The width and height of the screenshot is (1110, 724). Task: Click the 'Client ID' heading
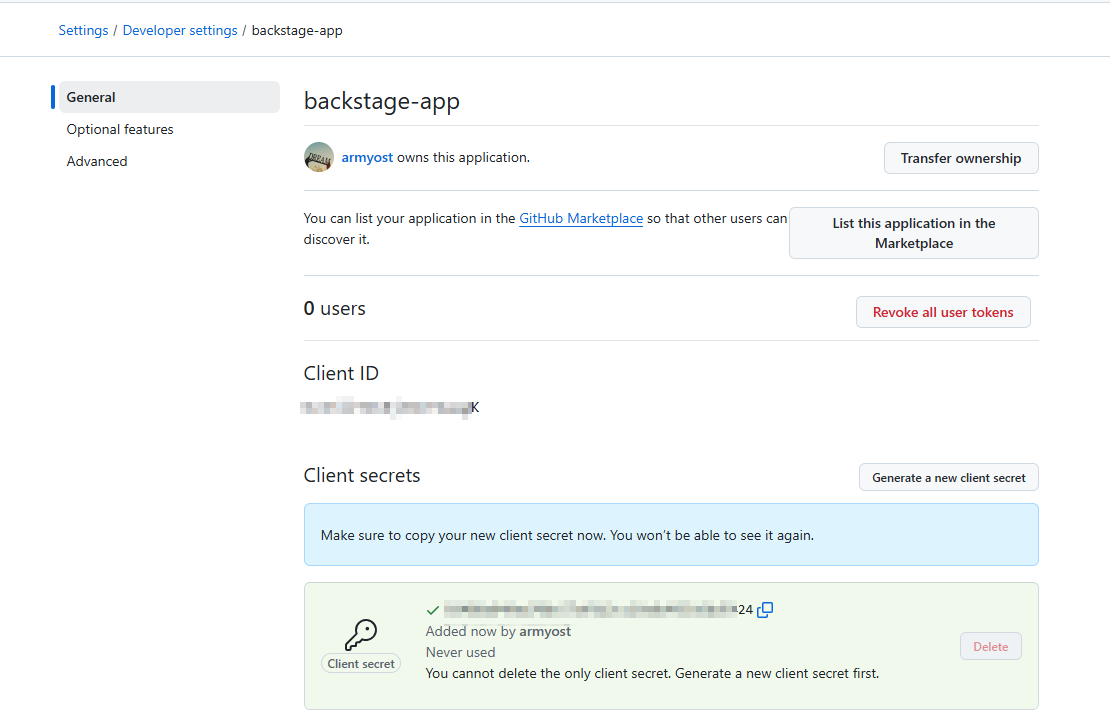point(341,373)
